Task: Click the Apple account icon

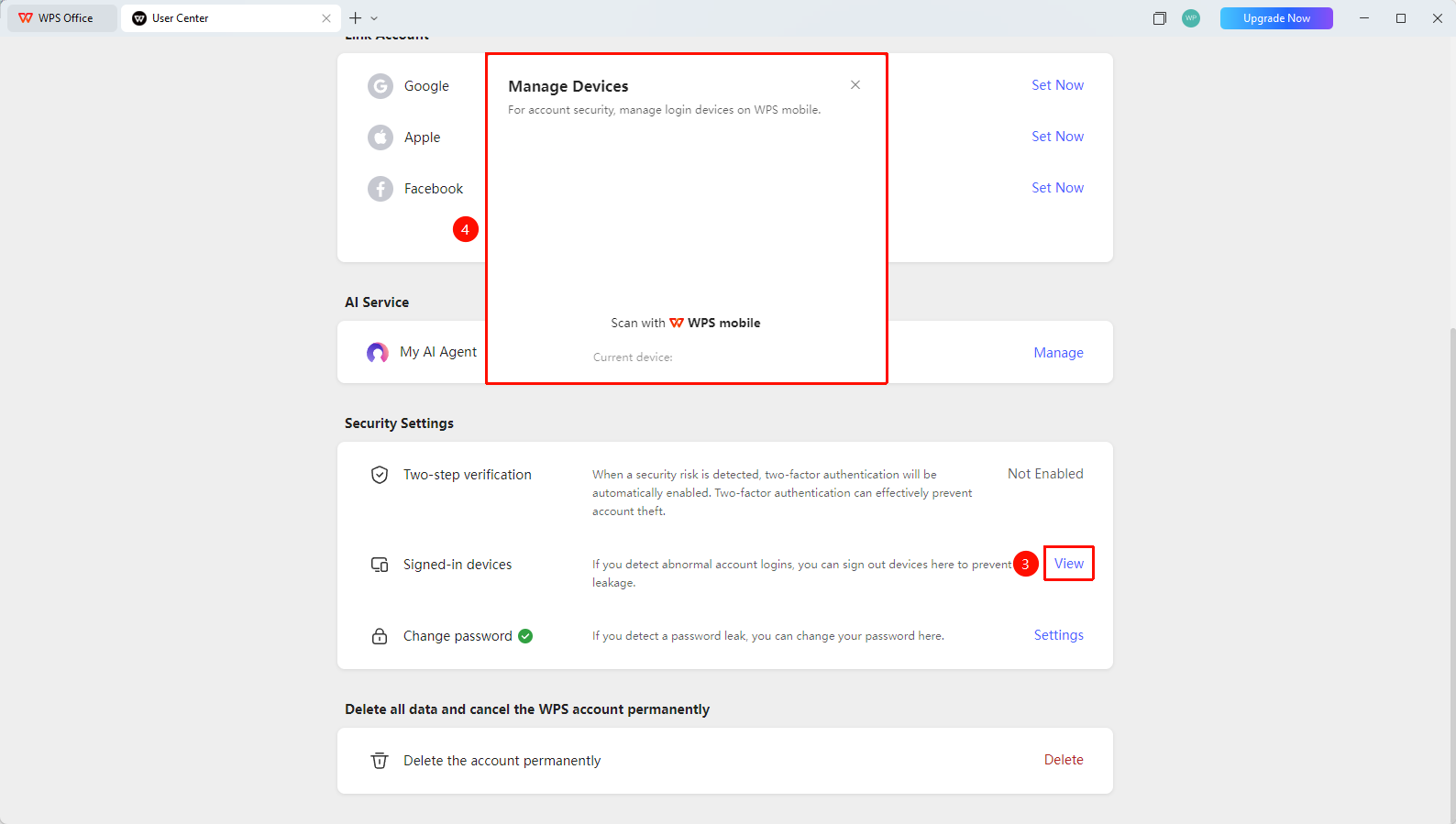Action: click(x=381, y=137)
